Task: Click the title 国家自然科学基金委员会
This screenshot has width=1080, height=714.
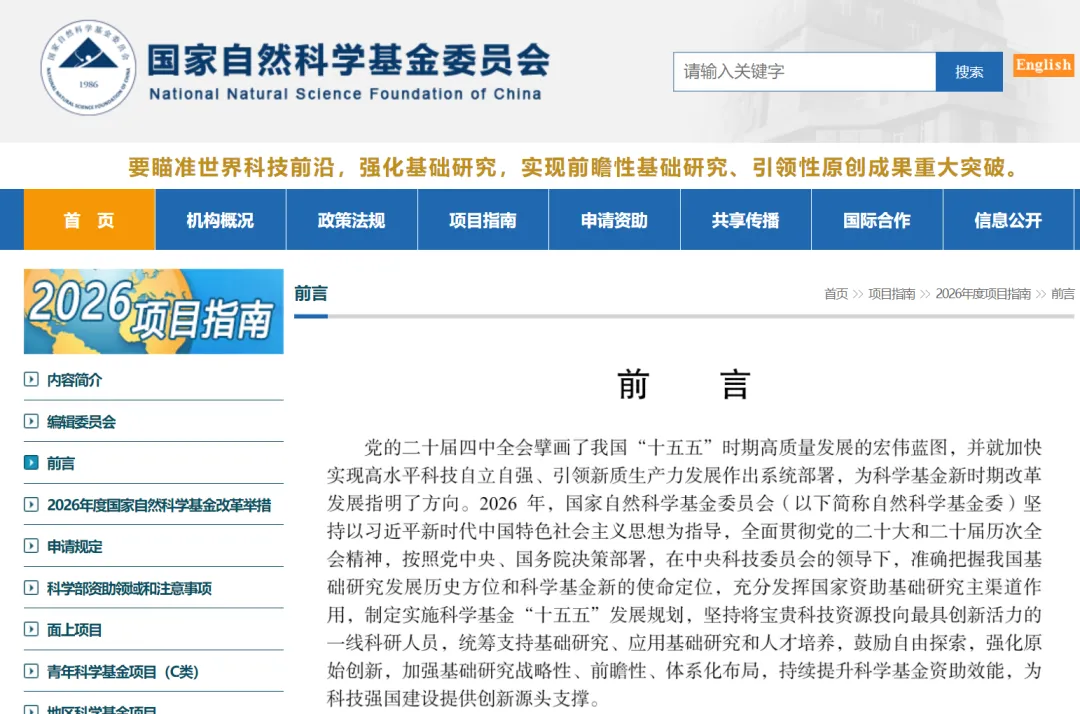Action: [x=349, y=60]
